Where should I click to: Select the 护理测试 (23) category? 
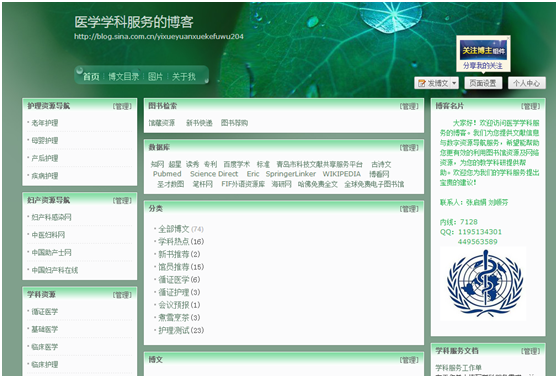tap(181, 330)
